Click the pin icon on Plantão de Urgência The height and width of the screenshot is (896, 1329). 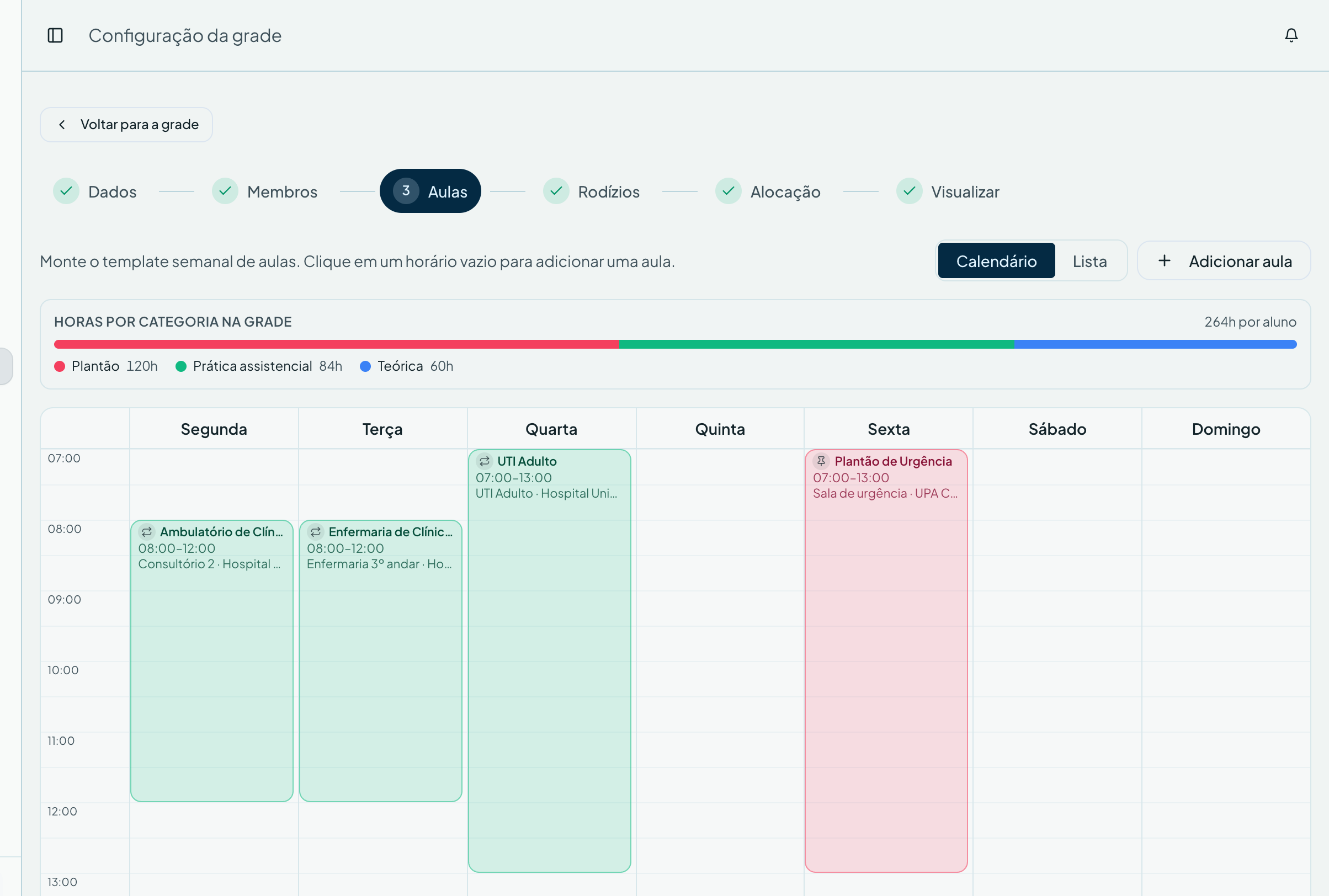pyautogui.click(x=821, y=461)
